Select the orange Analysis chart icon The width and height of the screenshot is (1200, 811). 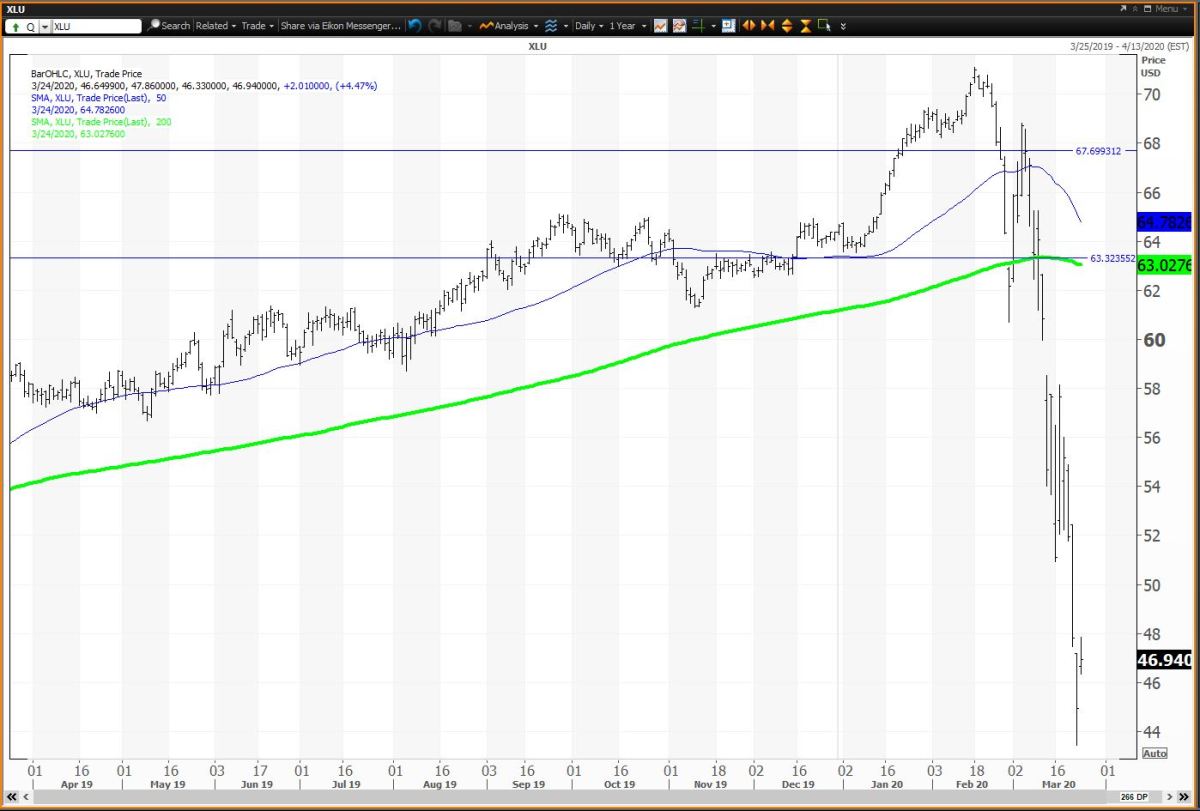[487, 25]
